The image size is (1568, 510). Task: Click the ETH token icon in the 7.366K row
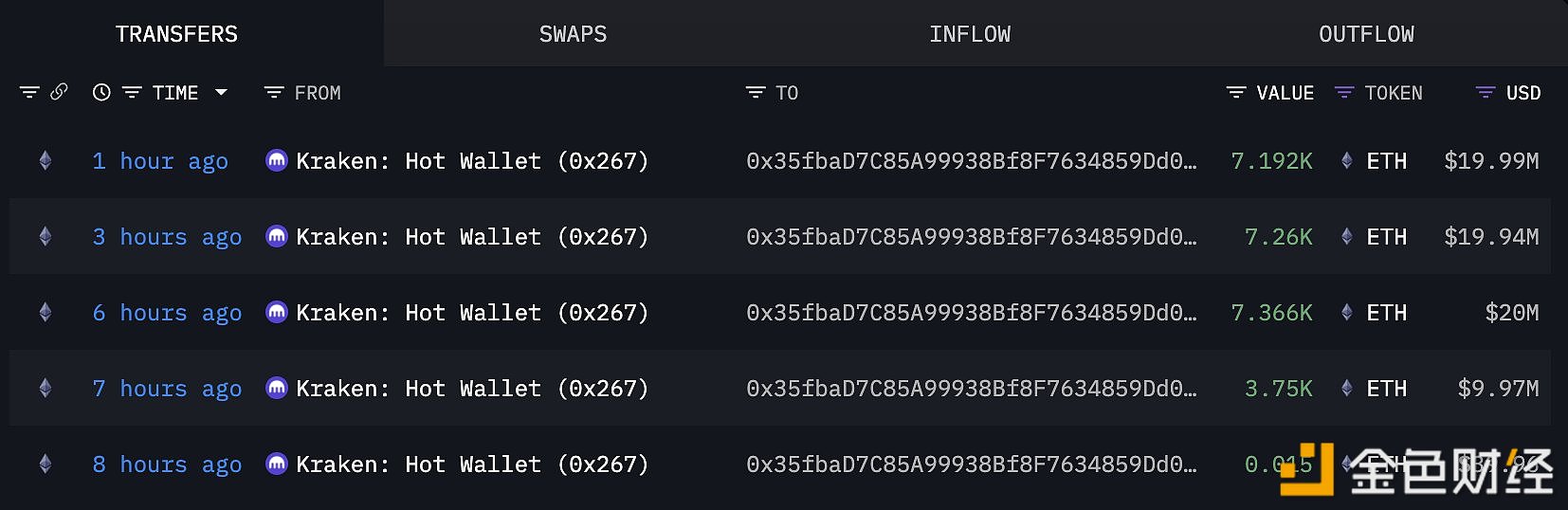(x=1346, y=313)
